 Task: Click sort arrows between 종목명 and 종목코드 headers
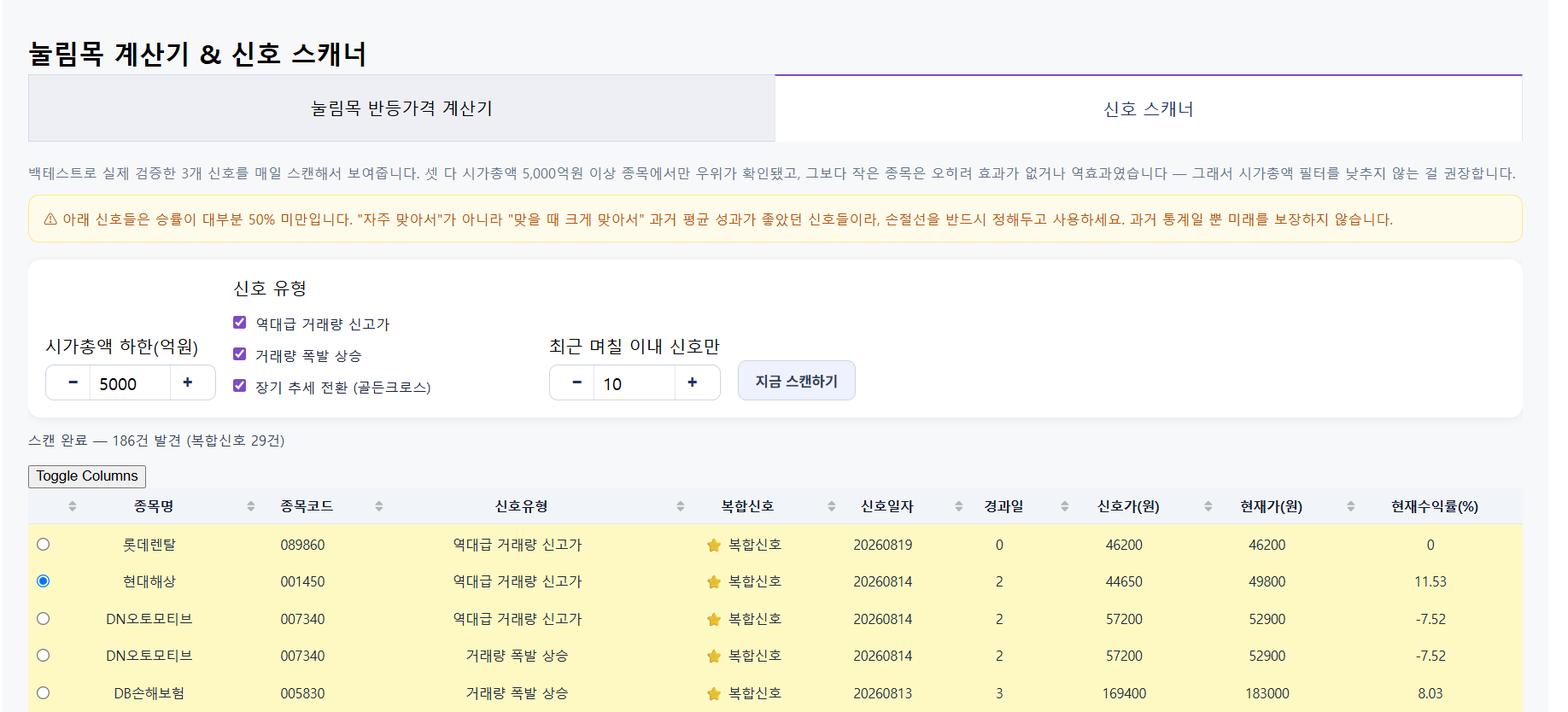point(251,506)
